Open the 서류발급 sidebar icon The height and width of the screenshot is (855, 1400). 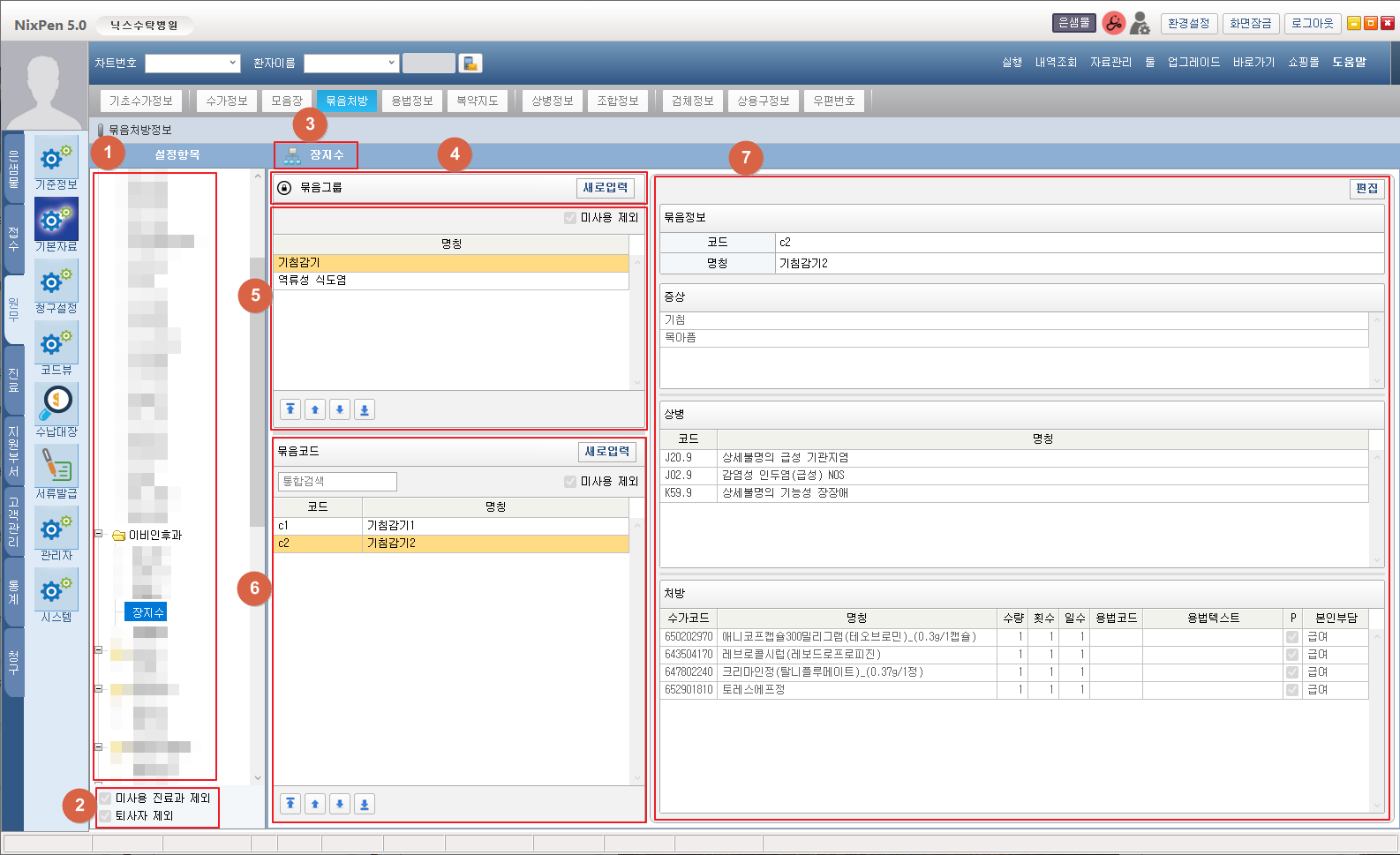(56, 471)
